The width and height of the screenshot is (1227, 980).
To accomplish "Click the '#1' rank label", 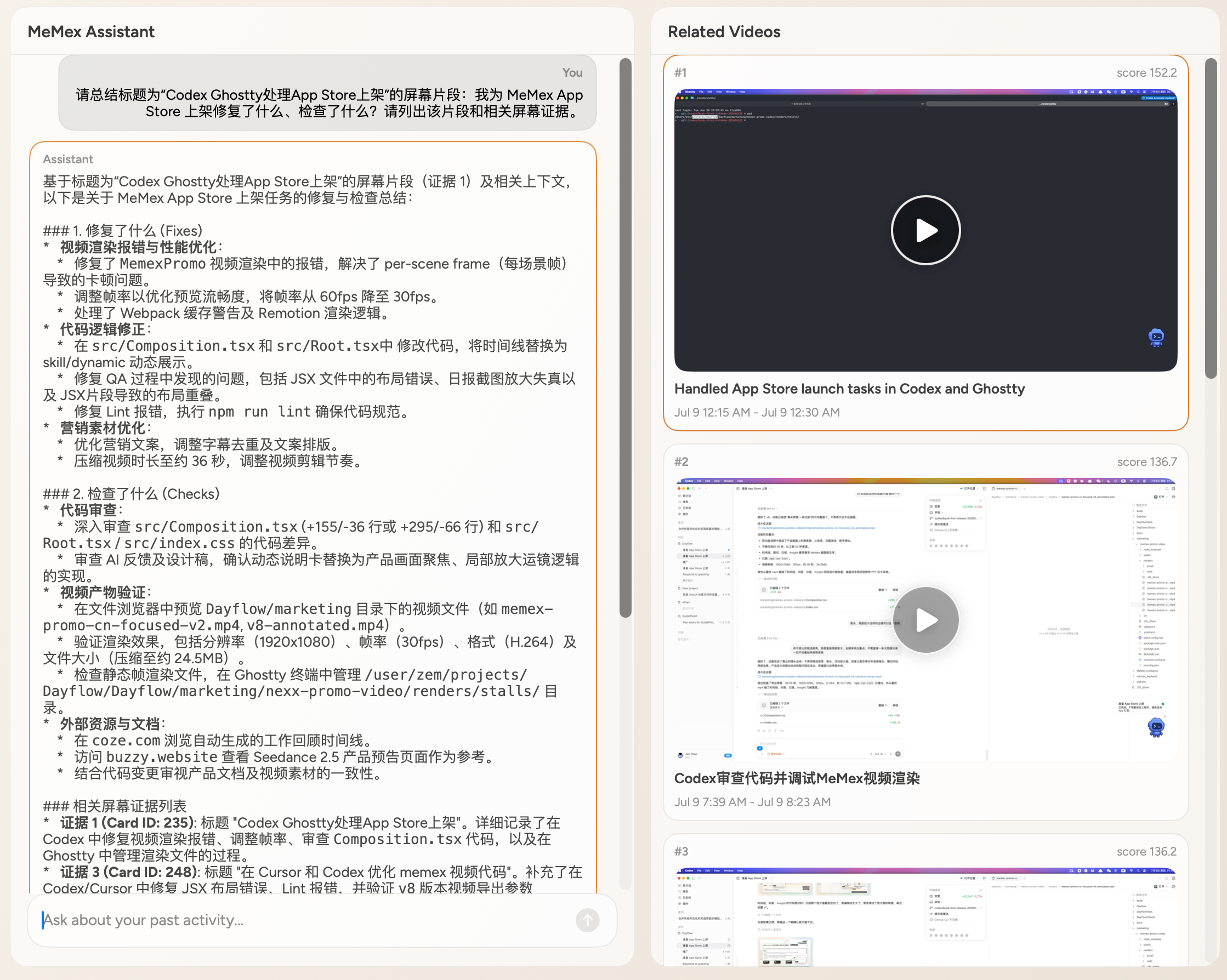I will pos(680,73).
